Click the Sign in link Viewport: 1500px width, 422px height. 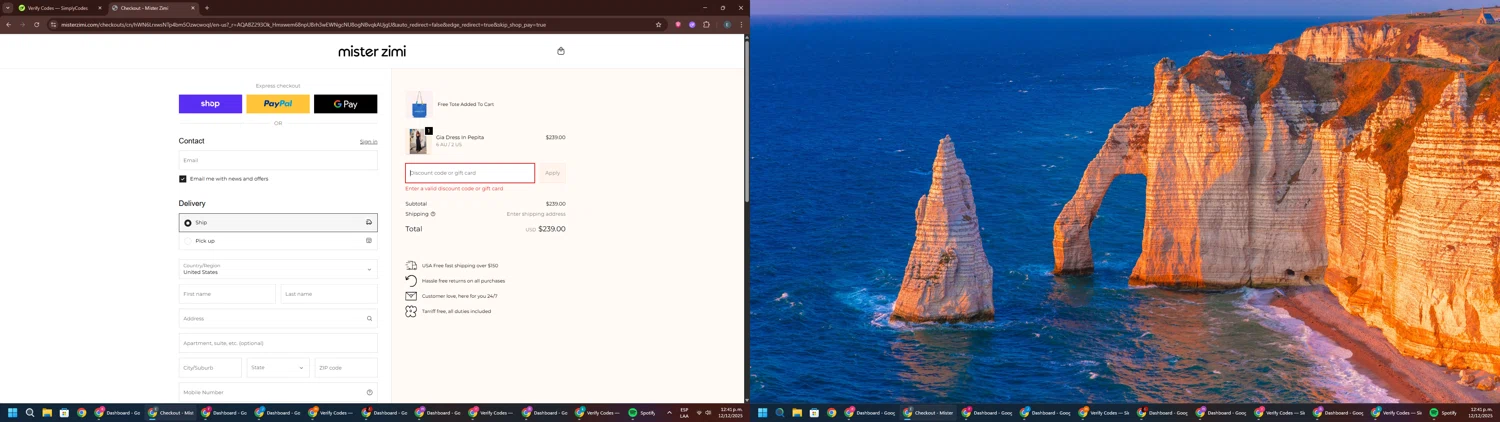(x=369, y=142)
